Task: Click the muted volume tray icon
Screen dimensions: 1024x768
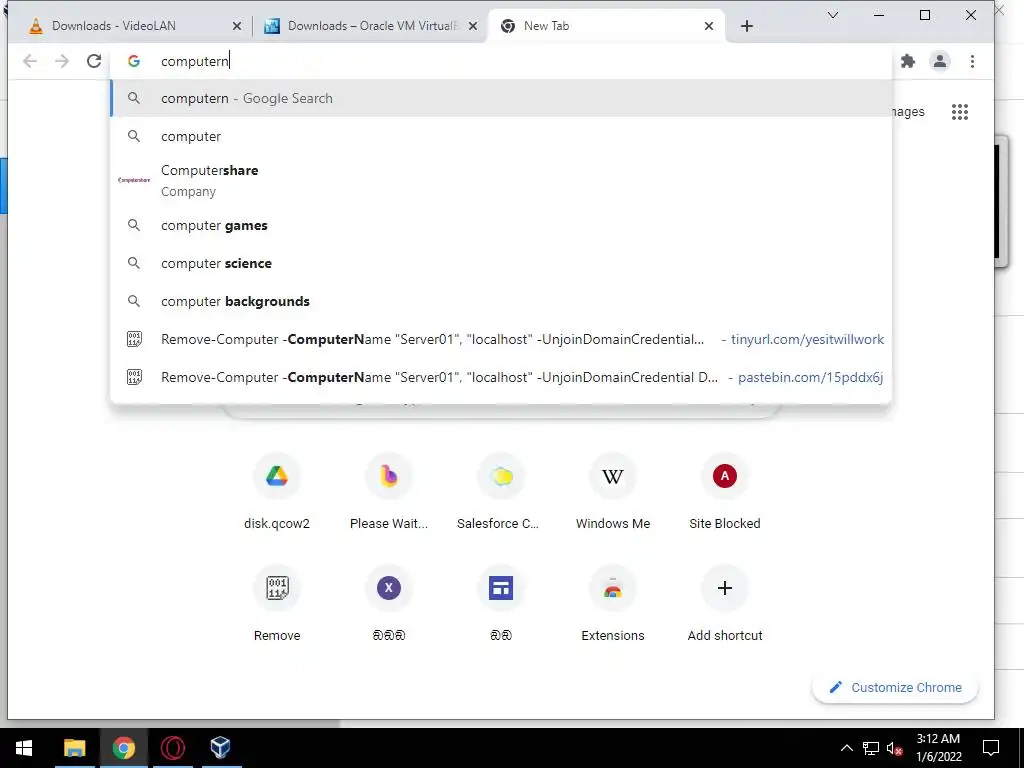Action: pos(894,748)
